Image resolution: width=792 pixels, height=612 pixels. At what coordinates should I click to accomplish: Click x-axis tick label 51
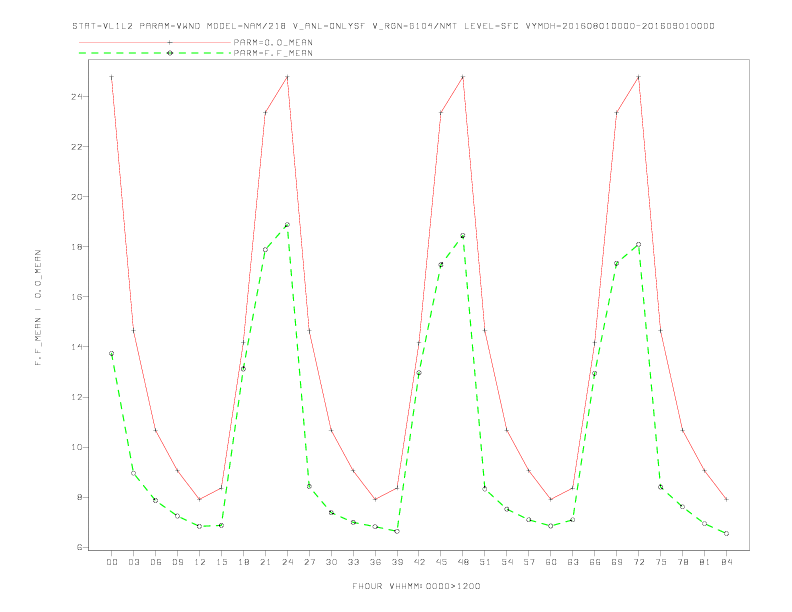[x=485, y=562]
